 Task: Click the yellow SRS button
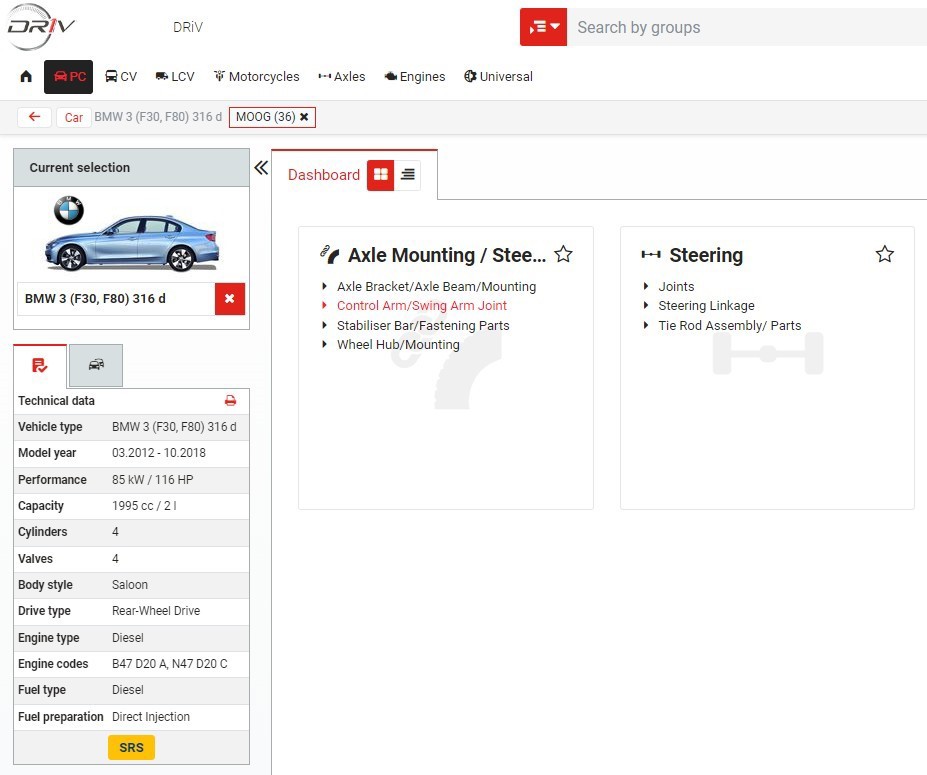(x=131, y=748)
